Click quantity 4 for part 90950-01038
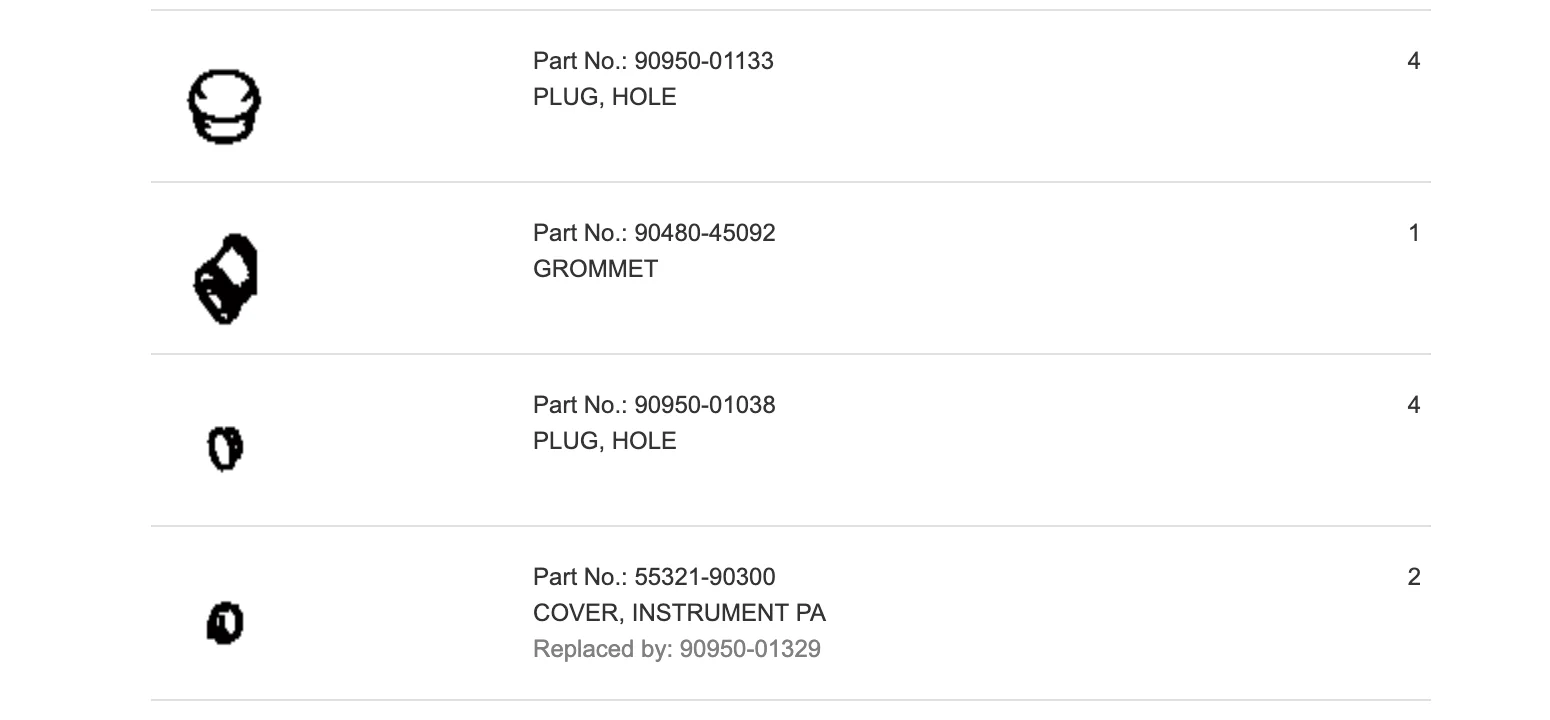Viewport: 1550px width, 720px height. [x=1413, y=405]
